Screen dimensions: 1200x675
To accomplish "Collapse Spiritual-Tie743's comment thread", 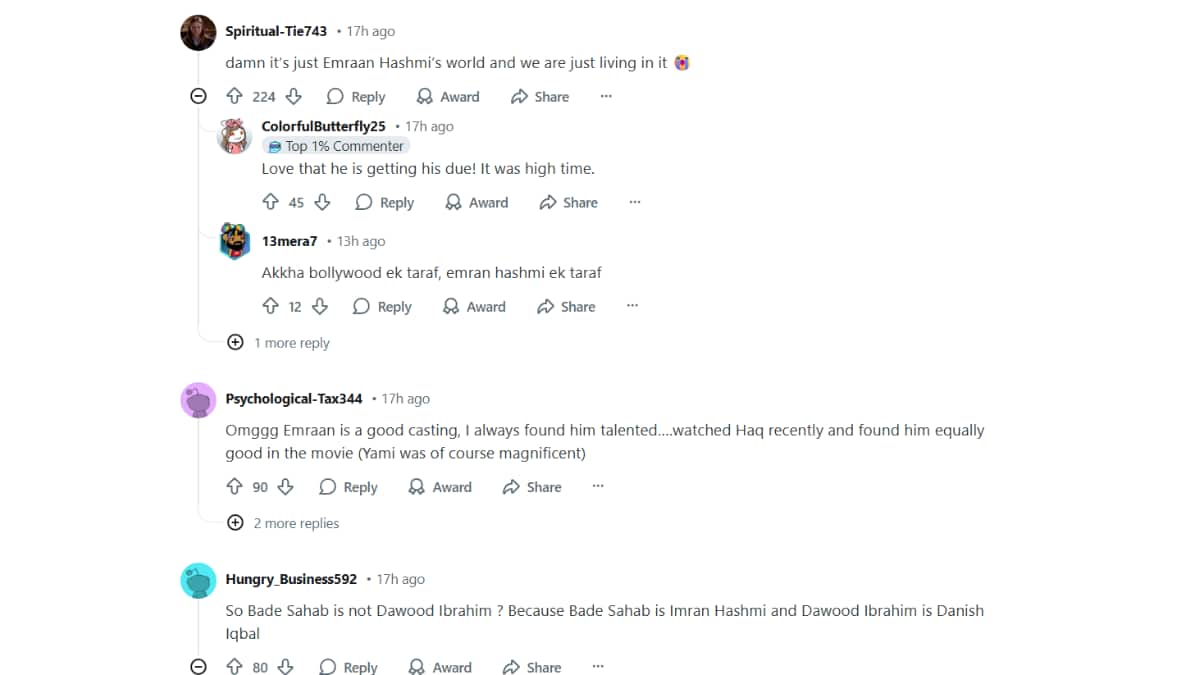I will click(x=198, y=96).
